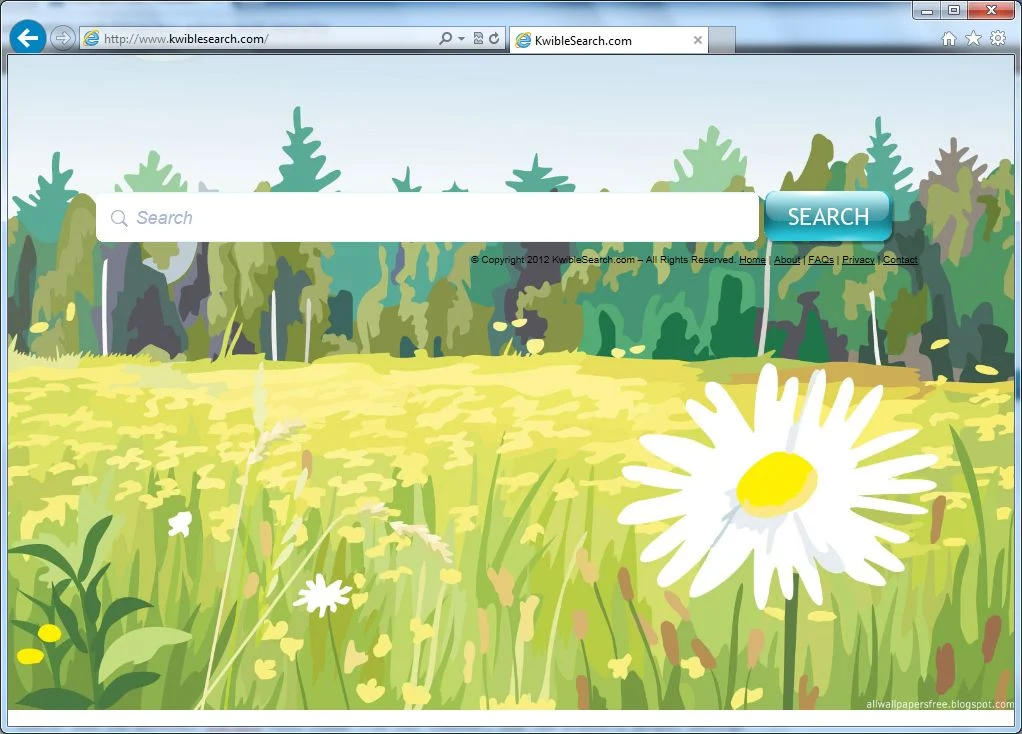
Task: Open the Privacy footer link
Action: [858, 259]
